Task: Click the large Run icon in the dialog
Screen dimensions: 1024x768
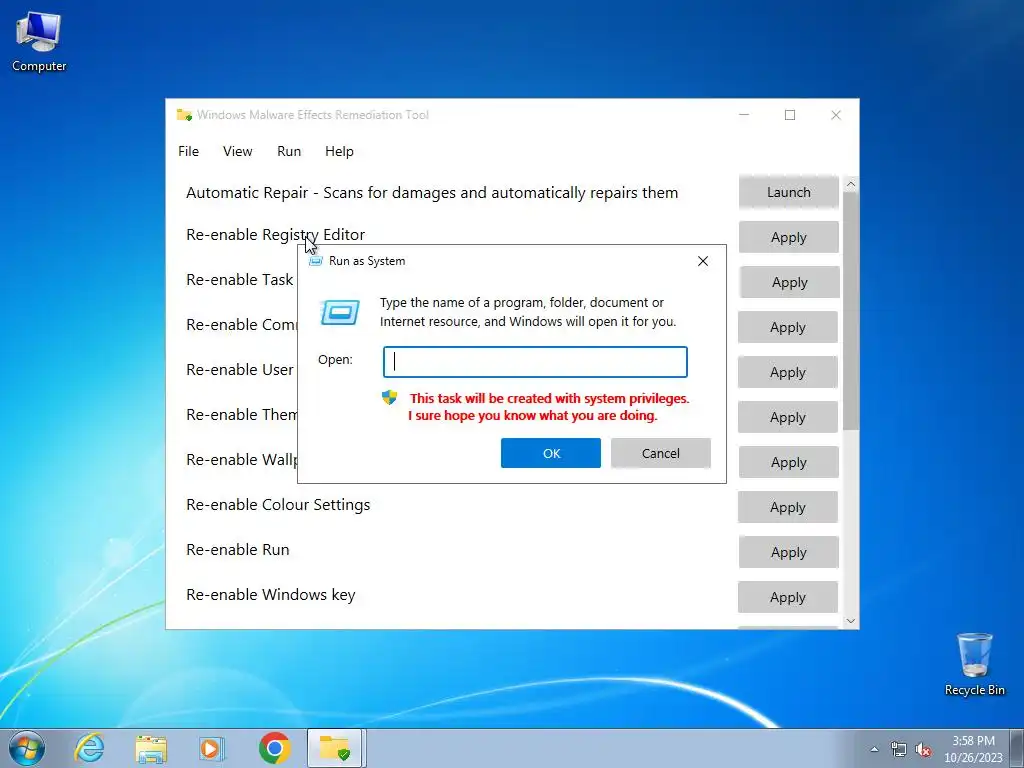Action: (340, 312)
